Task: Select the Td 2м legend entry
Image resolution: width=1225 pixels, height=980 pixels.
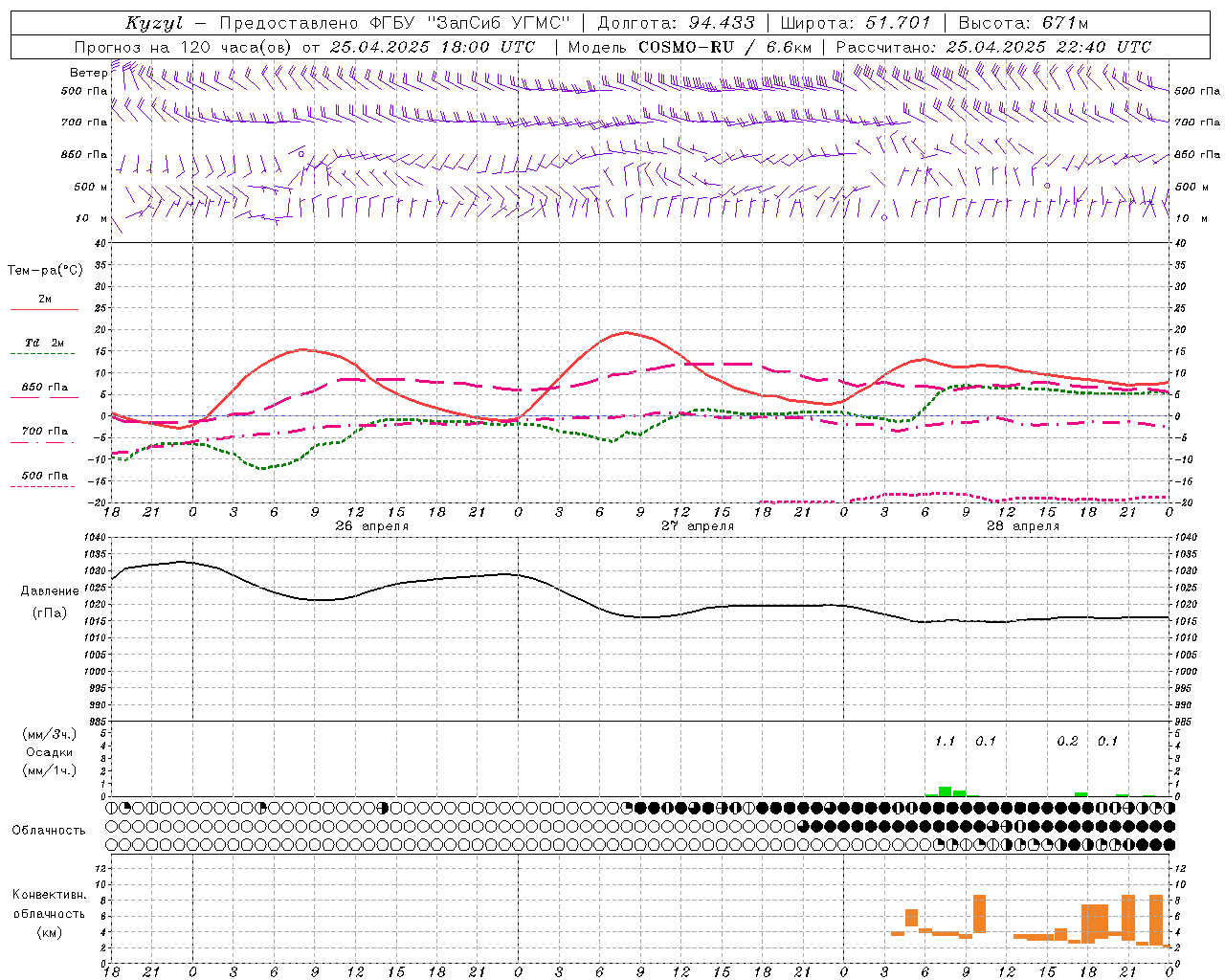Action: (x=44, y=343)
